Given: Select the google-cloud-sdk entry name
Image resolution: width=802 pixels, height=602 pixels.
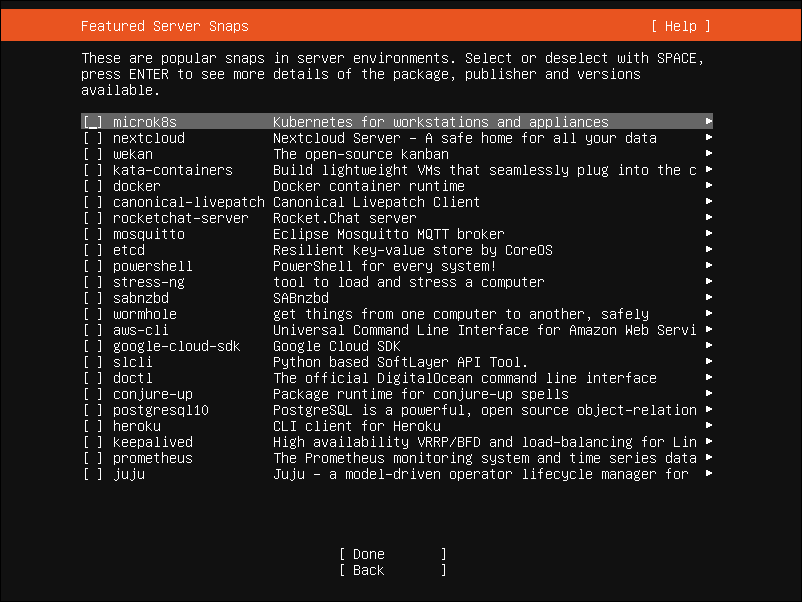Looking at the screenshot, I should [176, 346].
